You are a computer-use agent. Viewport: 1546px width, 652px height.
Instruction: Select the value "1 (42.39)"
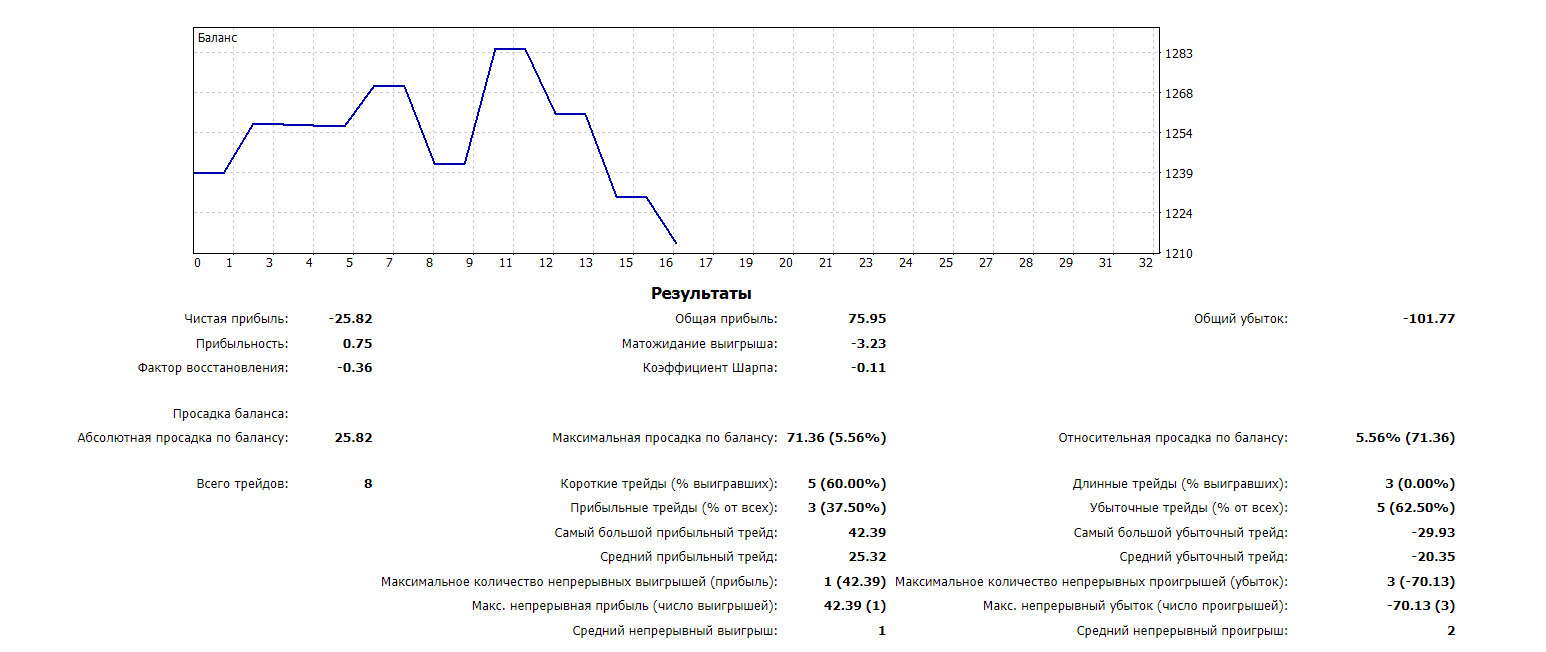855,581
